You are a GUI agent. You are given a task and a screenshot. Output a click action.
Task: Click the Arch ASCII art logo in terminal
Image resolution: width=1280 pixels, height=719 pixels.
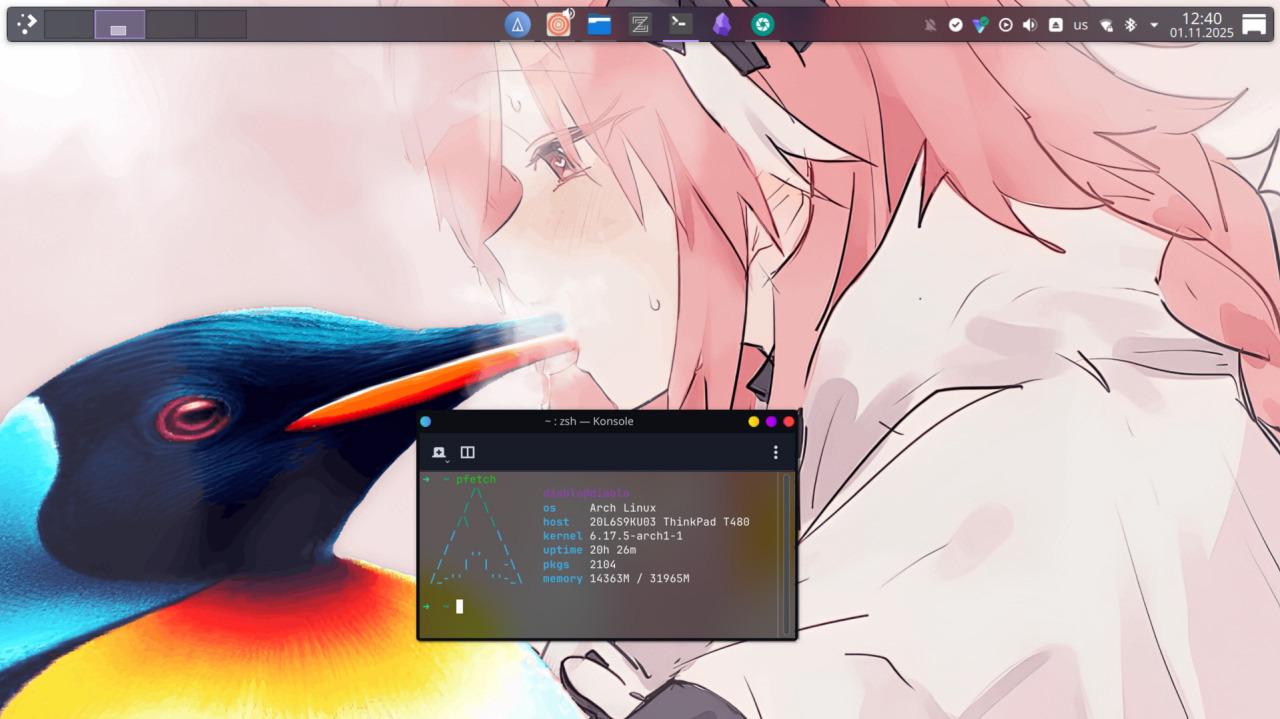click(x=477, y=536)
